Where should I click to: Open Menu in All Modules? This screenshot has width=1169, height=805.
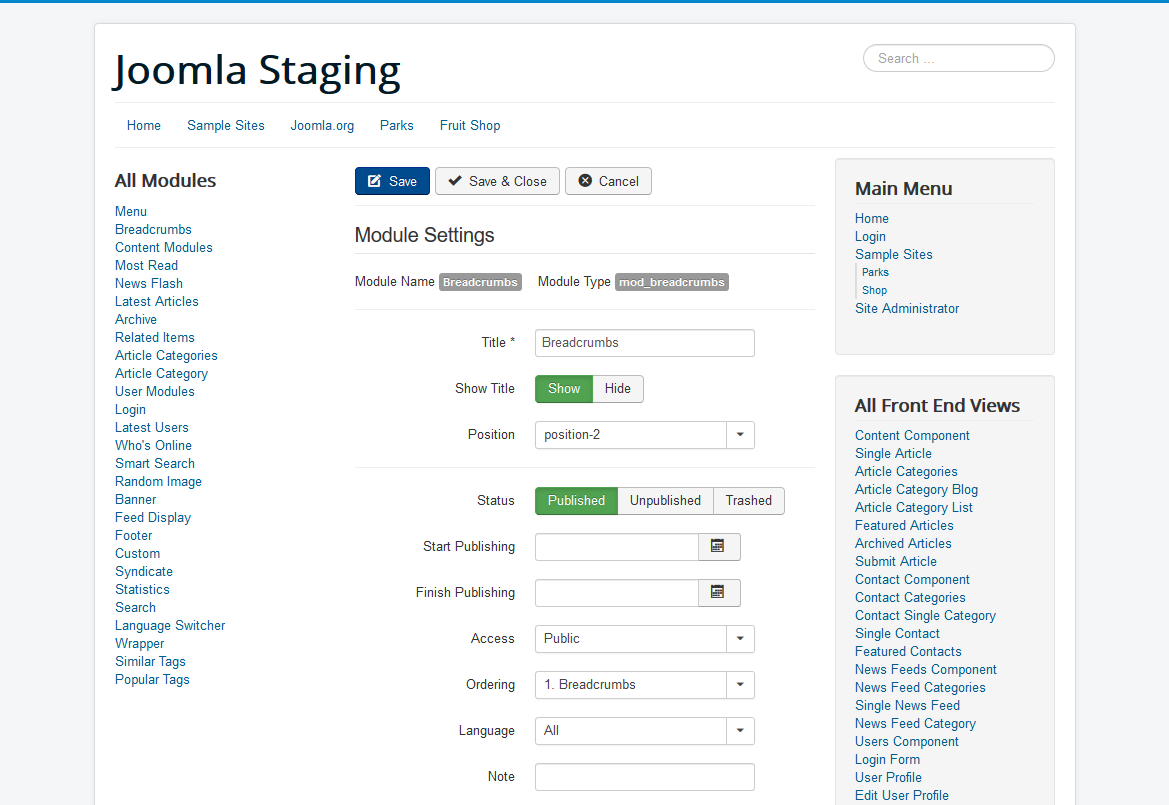tap(131, 212)
